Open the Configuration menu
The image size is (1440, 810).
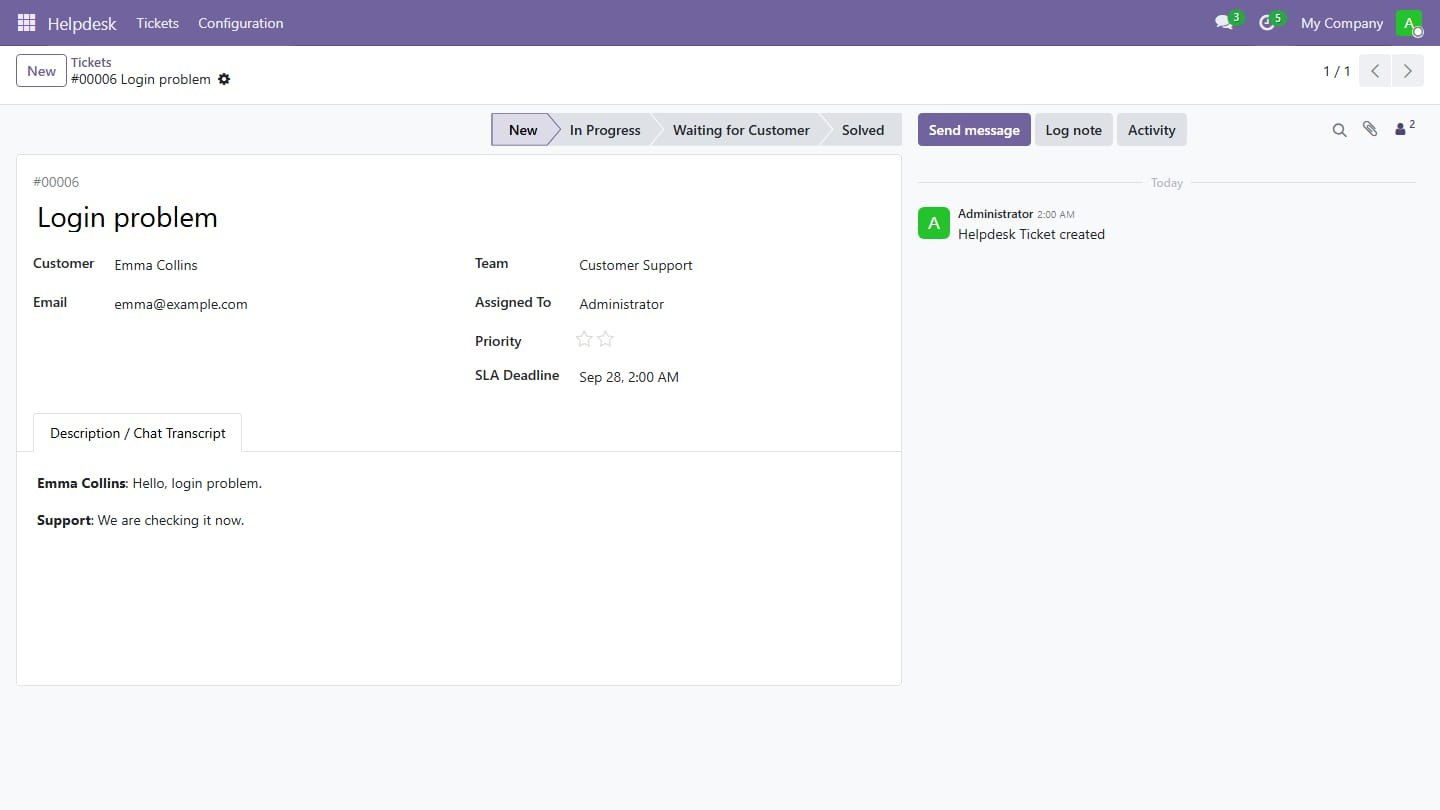click(240, 23)
